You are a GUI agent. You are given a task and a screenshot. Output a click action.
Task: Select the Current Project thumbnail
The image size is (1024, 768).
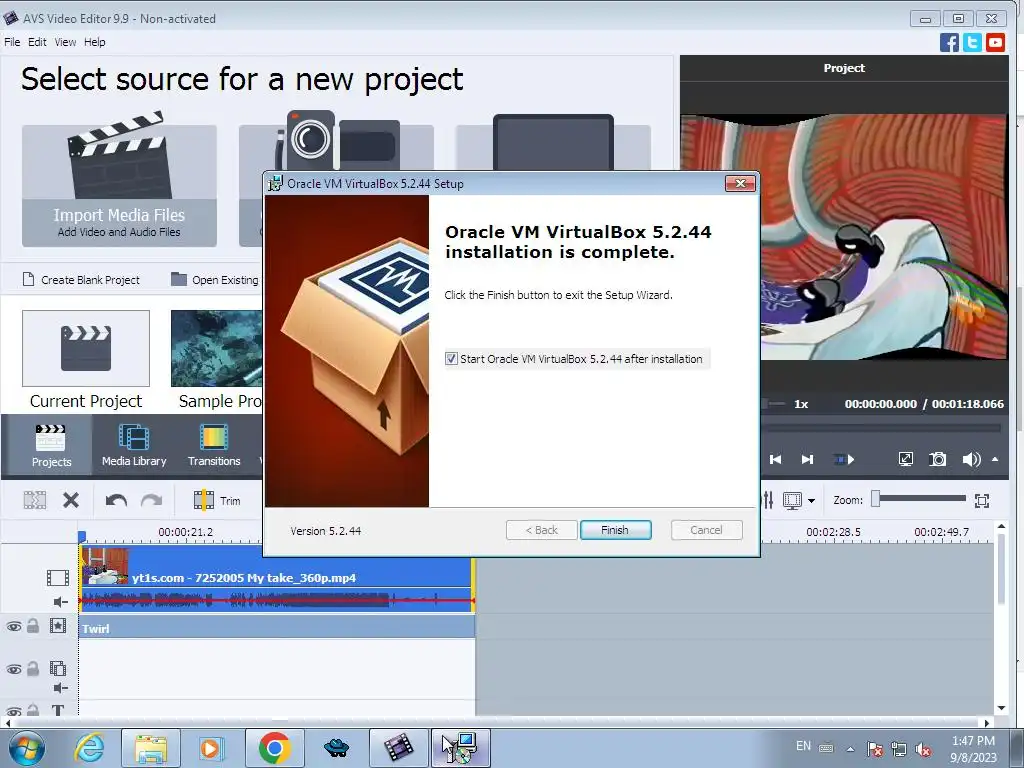coord(86,349)
